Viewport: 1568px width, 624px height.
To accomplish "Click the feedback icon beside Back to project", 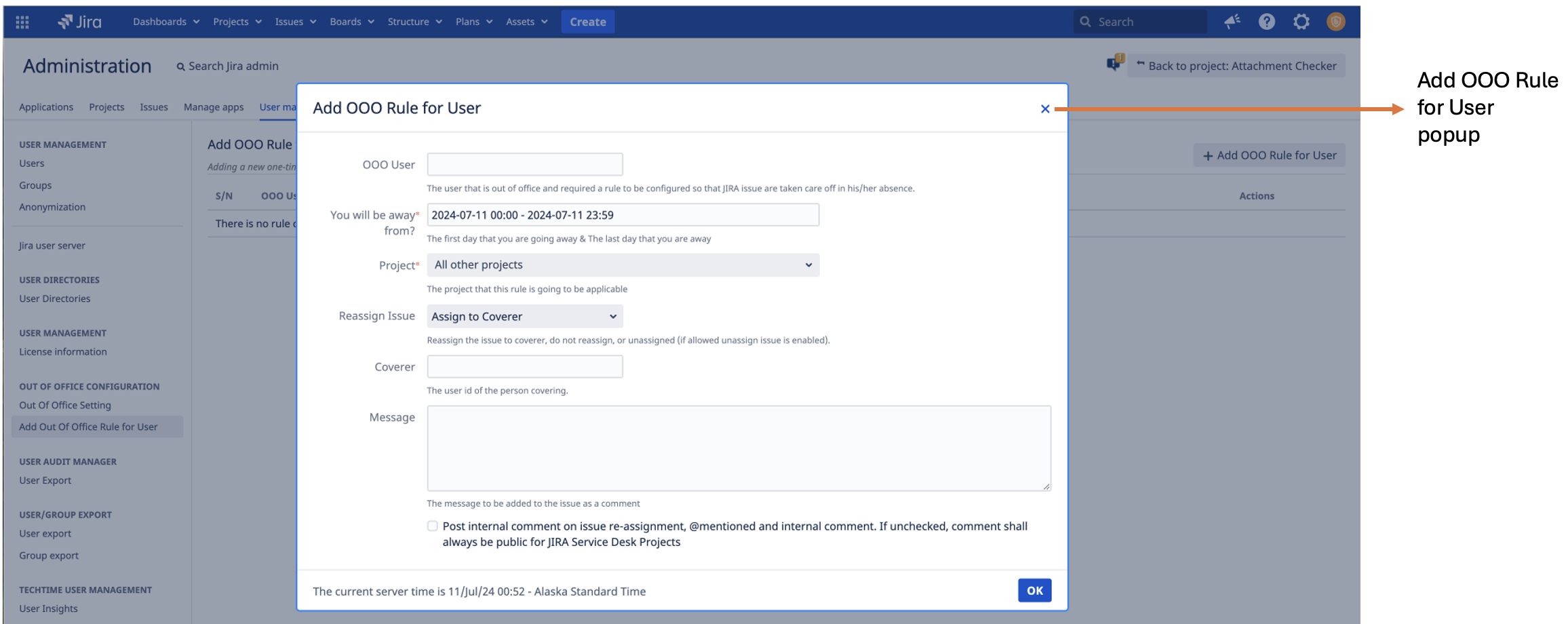I will point(1114,64).
